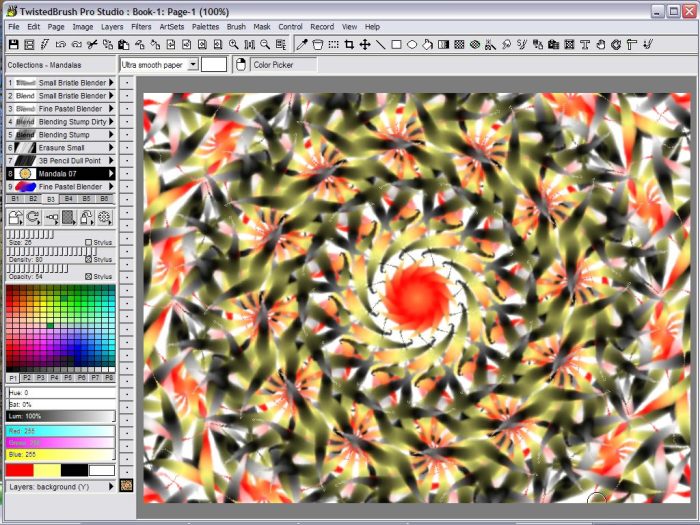700x525 pixels.
Task: Open the Ultra smooth paper dropdown
Action: [193, 64]
